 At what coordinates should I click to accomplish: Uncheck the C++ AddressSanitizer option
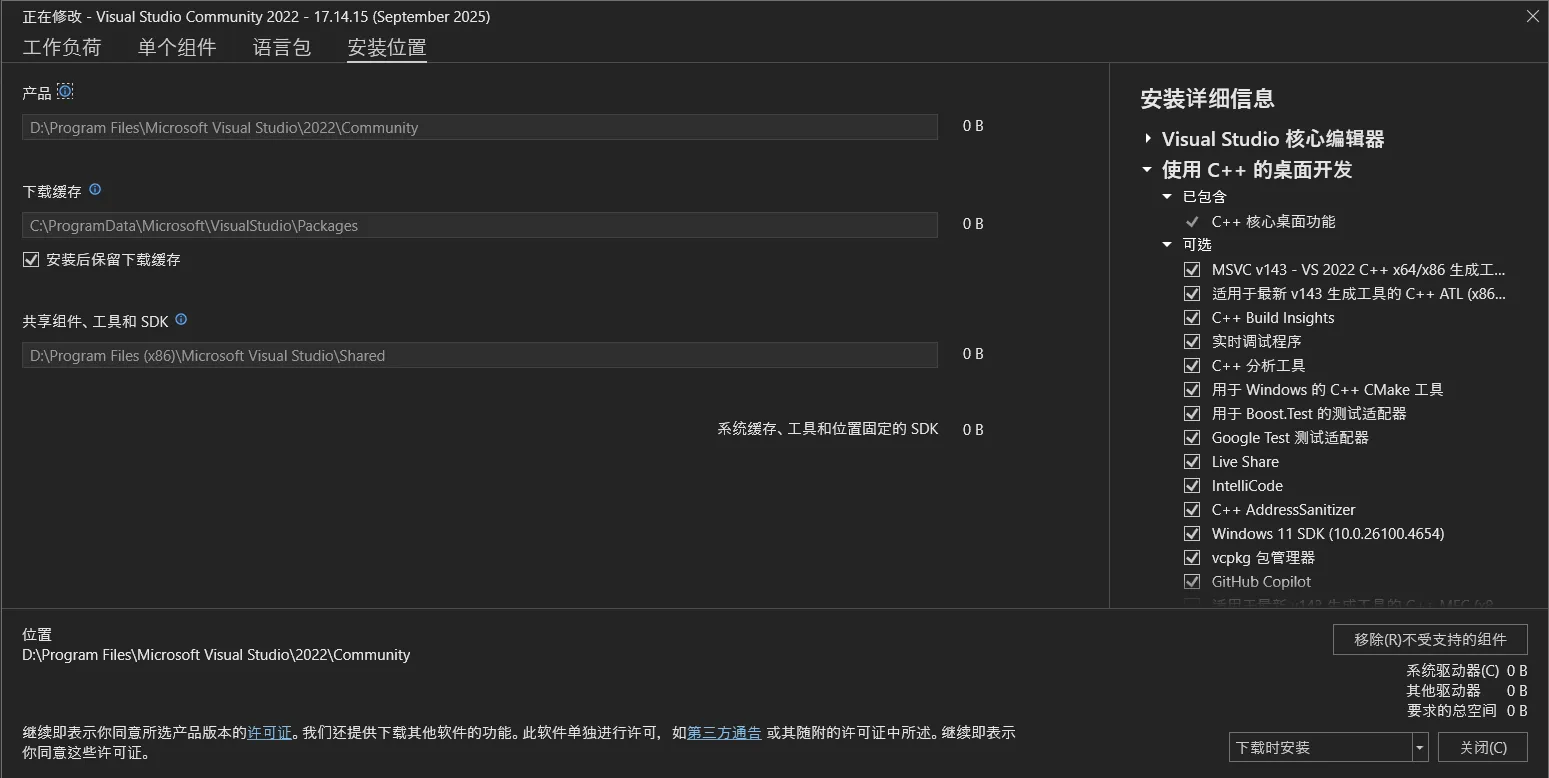1191,510
